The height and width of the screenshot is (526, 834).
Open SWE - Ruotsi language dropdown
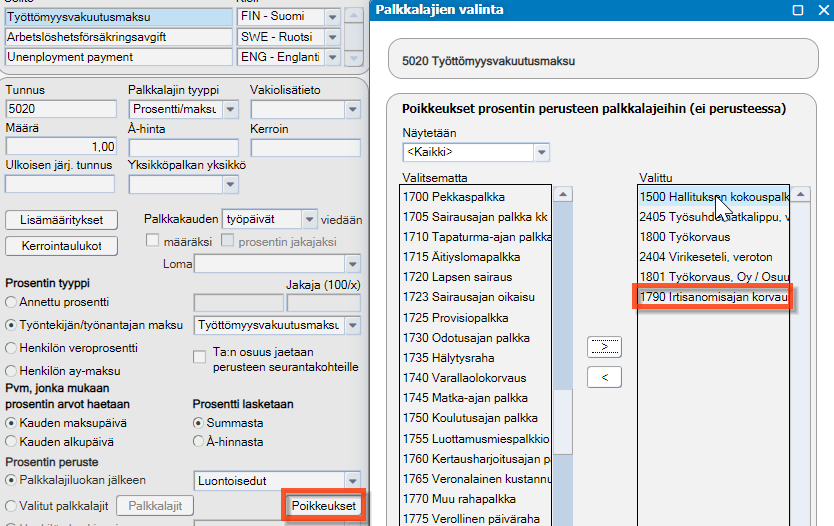(x=332, y=37)
